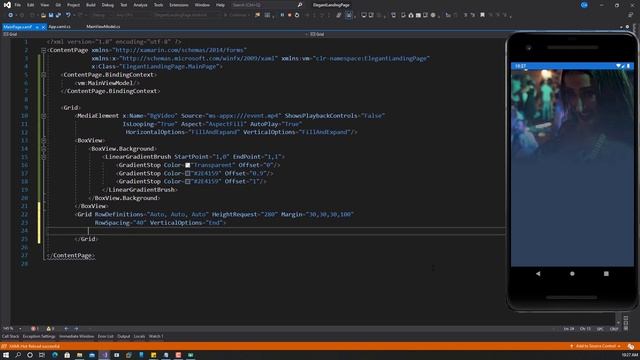
Task: Click the Pause (Break All) debug icon
Action: coord(282,15)
